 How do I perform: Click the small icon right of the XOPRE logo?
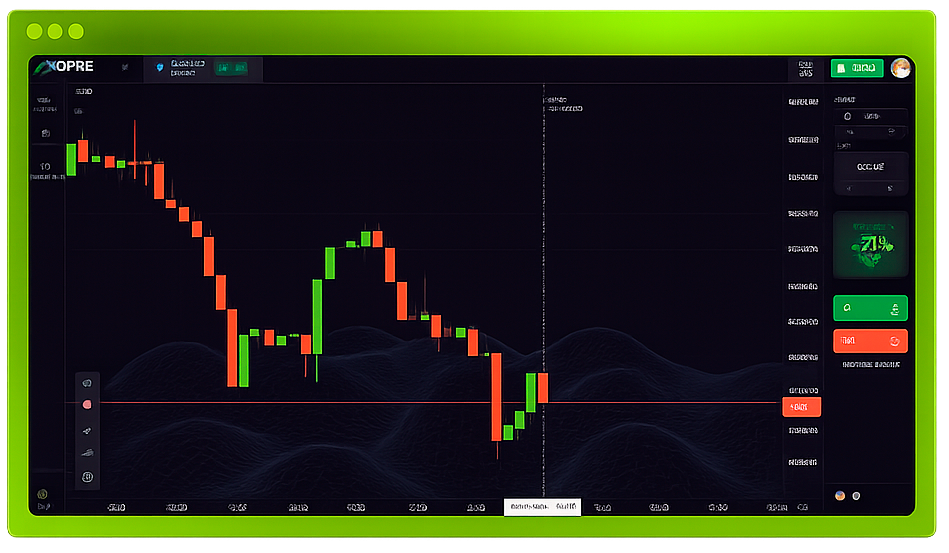click(125, 67)
